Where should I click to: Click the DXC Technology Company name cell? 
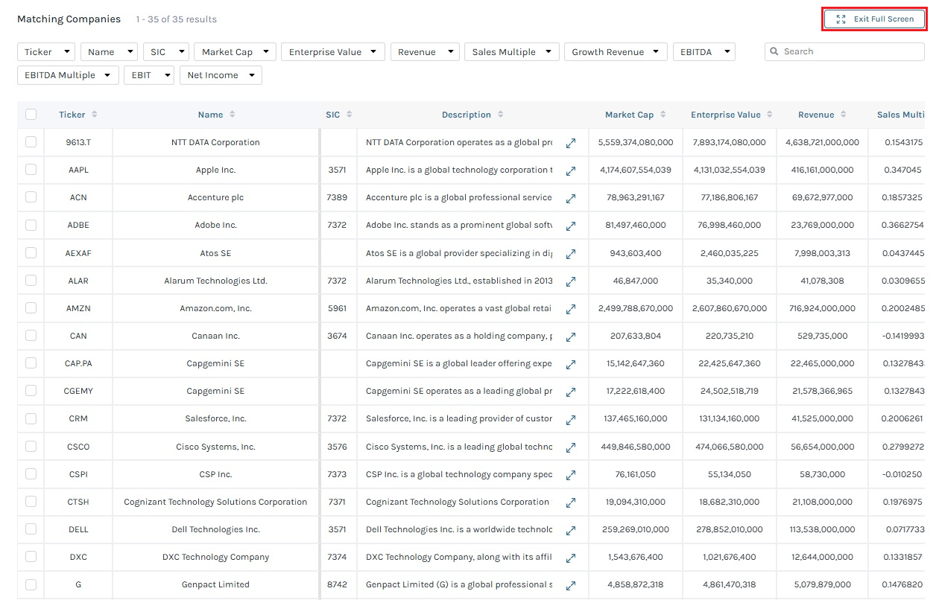pyautogui.click(x=216, y=557)
